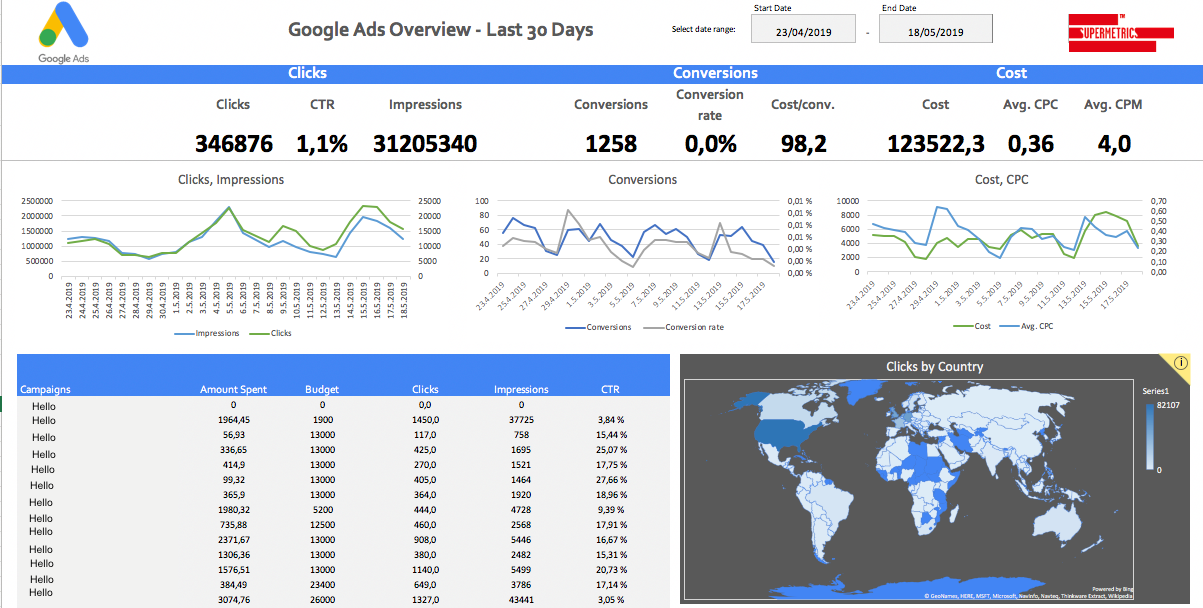The width and height of the screenshot is (1203, 608).
Task: Select the total clicks value 346876
Action: pos(233,144)
